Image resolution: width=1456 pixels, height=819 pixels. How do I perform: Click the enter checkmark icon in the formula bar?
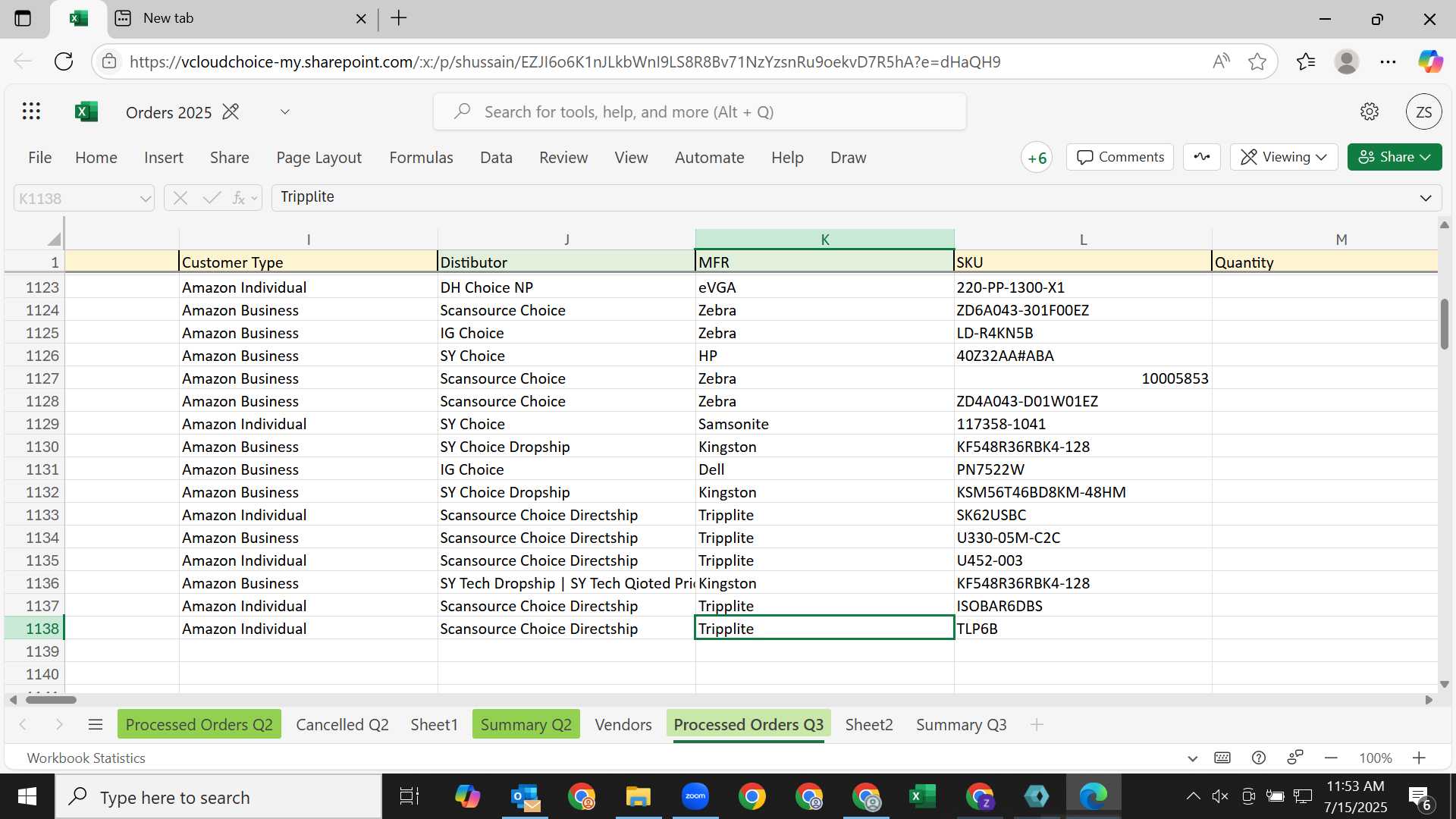click(x=212, y=198)
